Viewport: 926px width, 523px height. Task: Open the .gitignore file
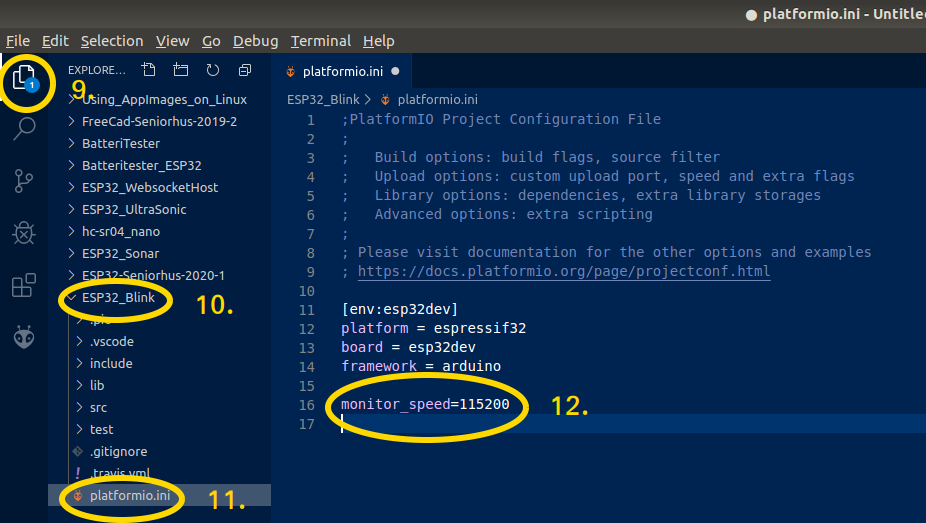[159, 452]
